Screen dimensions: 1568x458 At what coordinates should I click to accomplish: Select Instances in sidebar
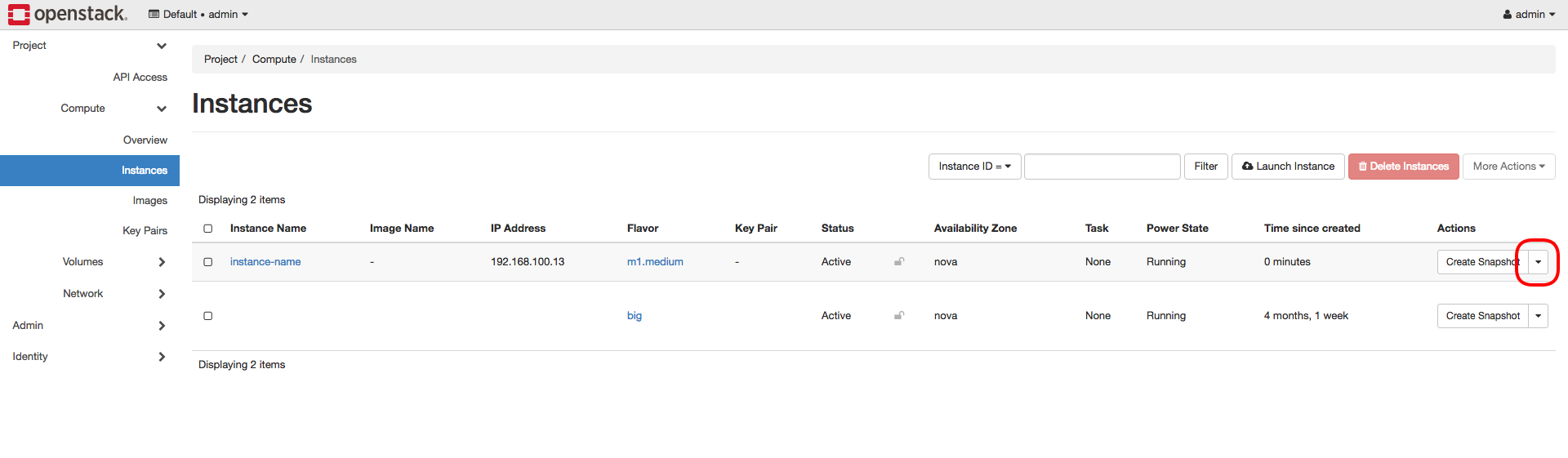(x=90, y=171)
